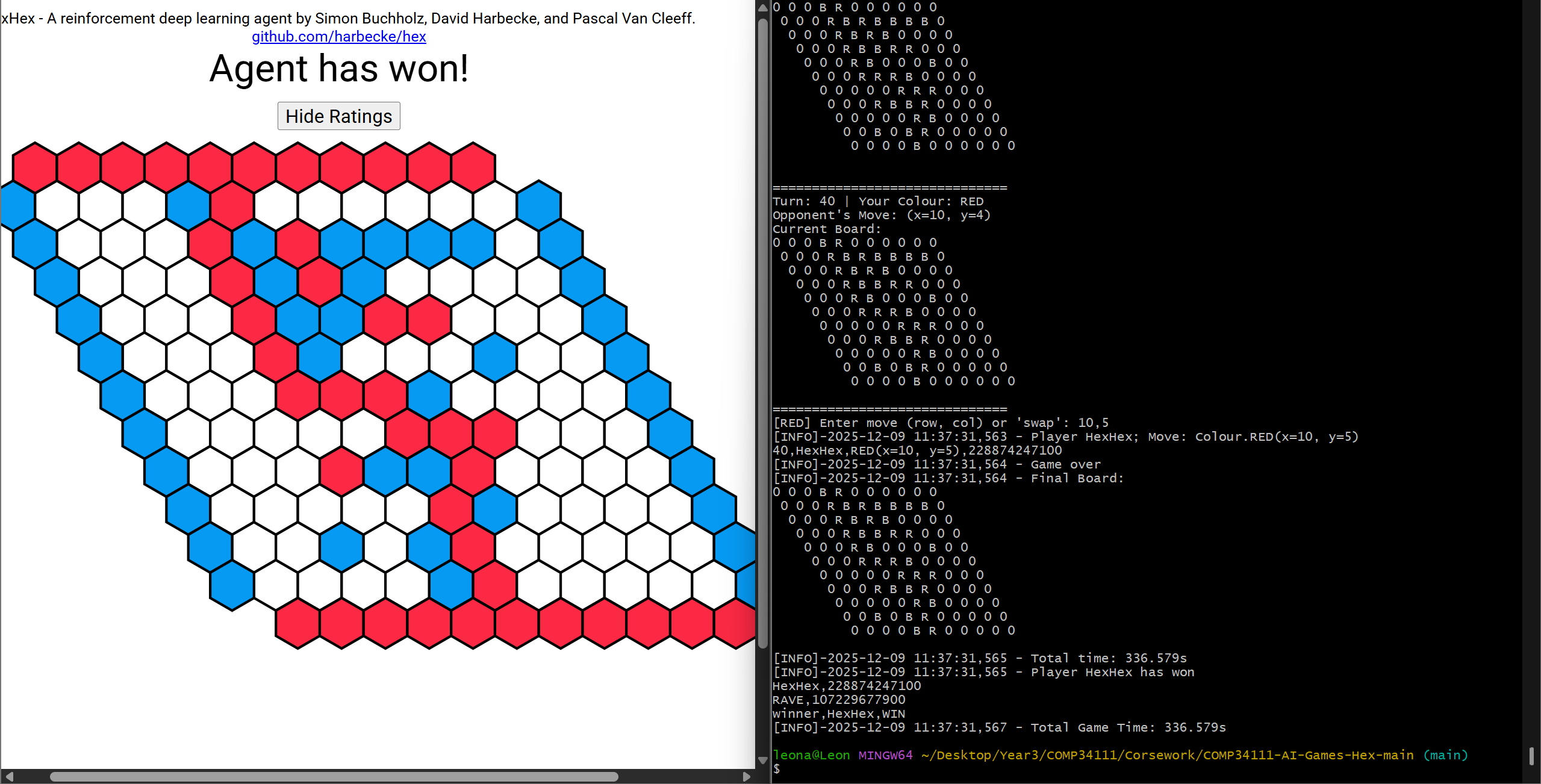The image size is (1541, 784).
Task: Click the xHex description text at top
Action: click(348, 19)
